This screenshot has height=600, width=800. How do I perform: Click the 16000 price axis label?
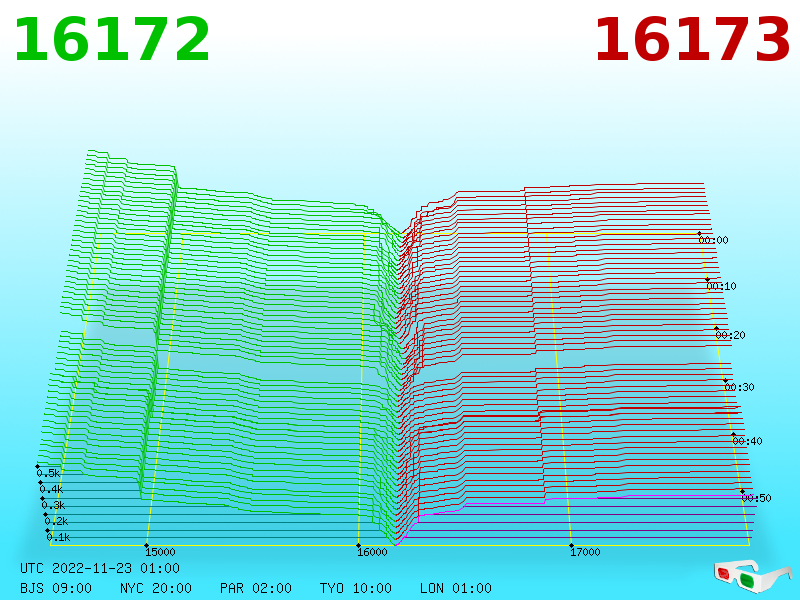pos(372,552)
